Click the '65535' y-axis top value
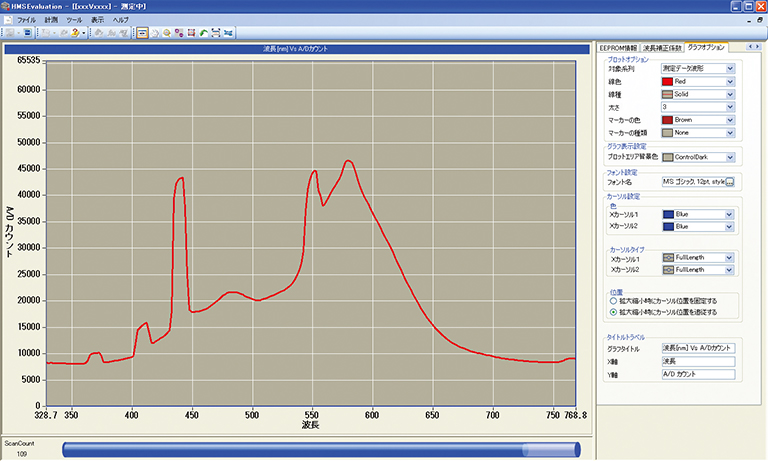Viewport: 768px width, 461px height. click(x=28, y=60)
